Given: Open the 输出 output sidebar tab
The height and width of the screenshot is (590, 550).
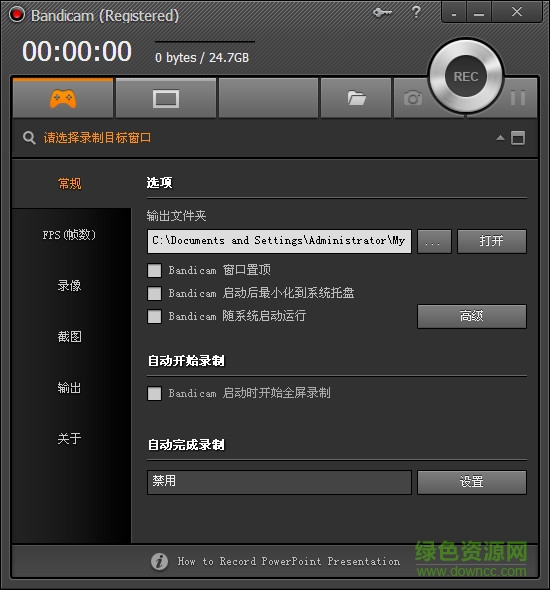Looking at the screenshot, I should (x=69, y=388).
